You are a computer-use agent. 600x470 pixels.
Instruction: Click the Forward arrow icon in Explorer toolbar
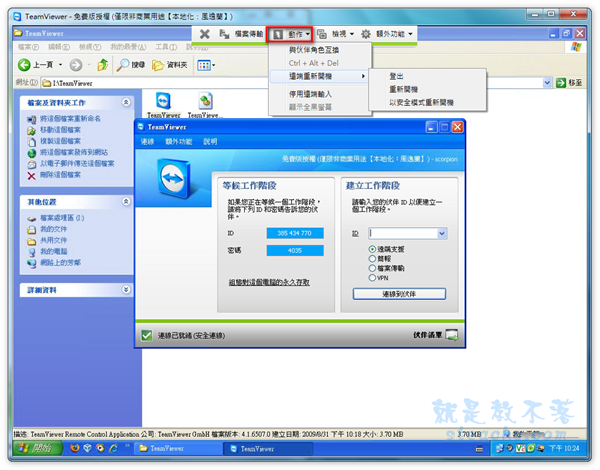(x=76, y=65)
